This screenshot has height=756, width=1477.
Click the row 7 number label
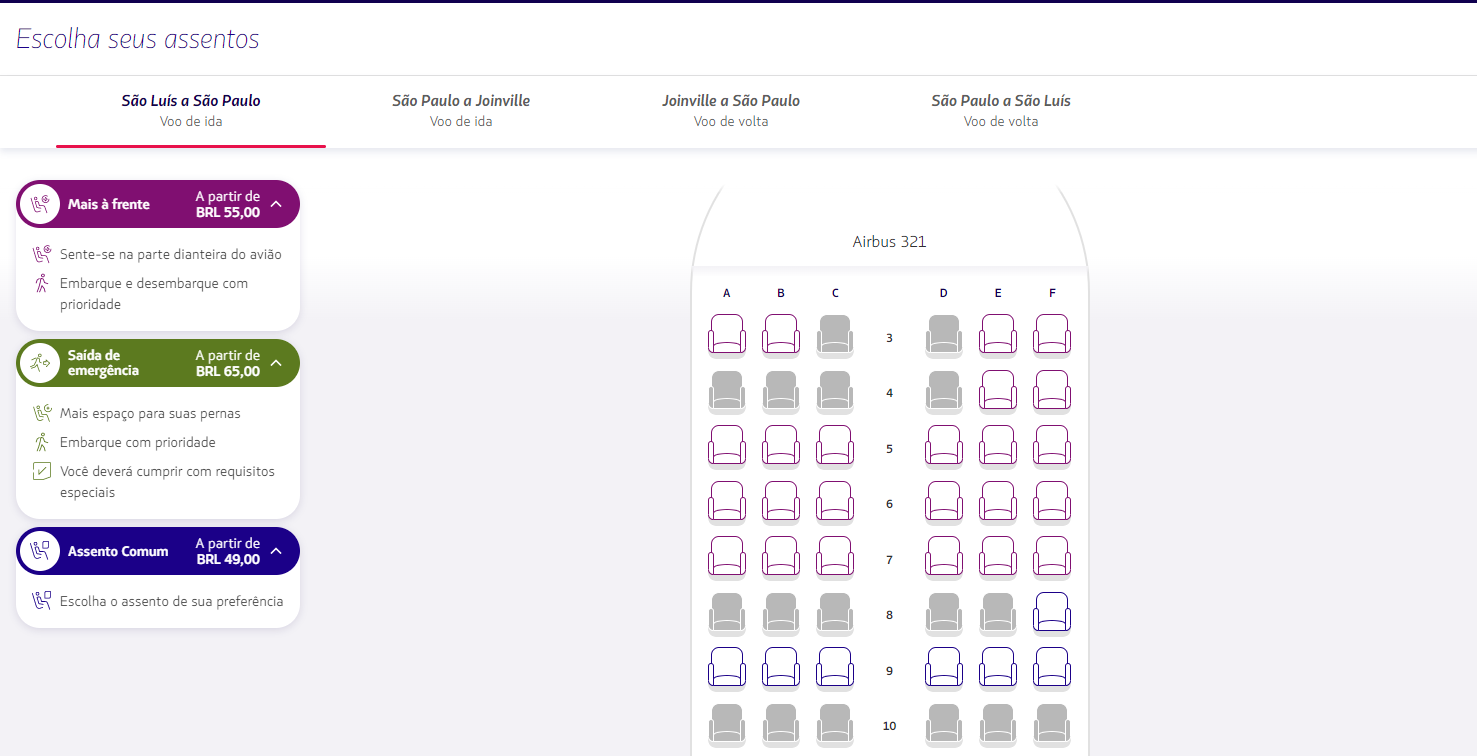point(889,560)
